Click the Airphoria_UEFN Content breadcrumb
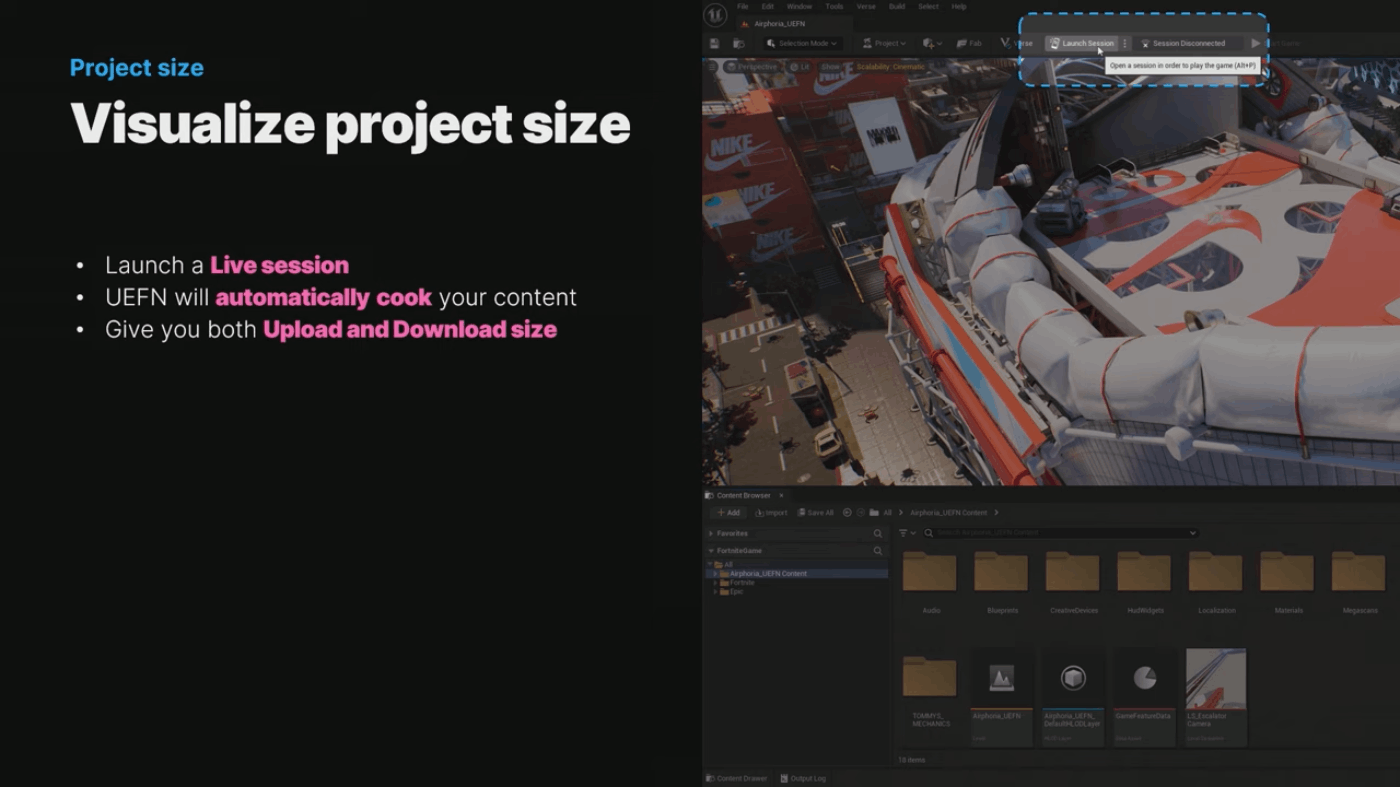The image size is (1400, 787). (x=948, y=513)
